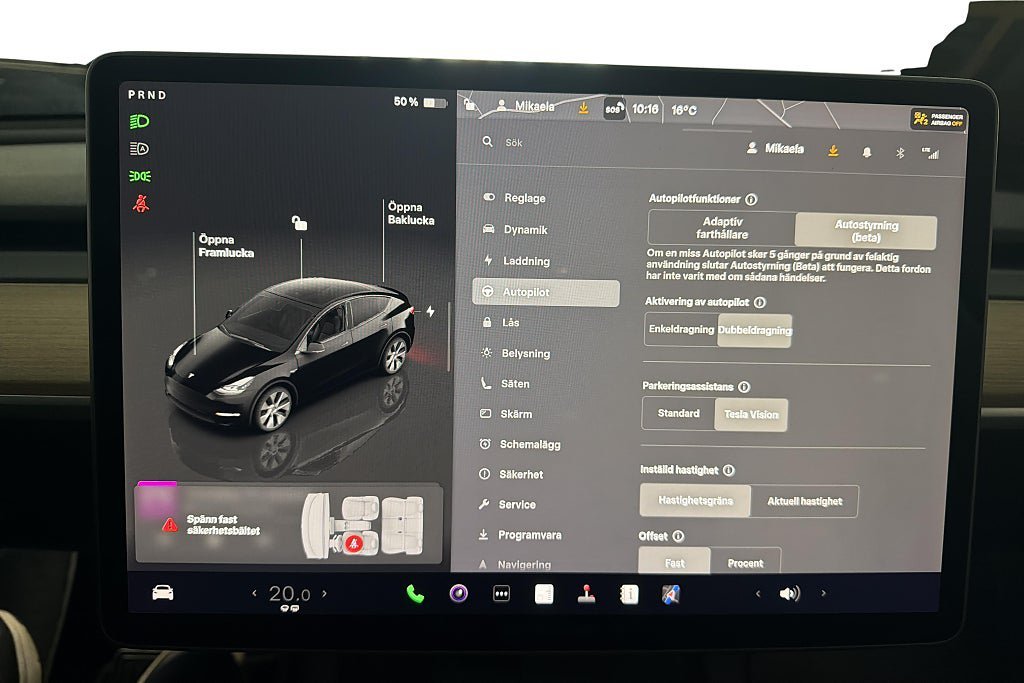Set parking assist to Standard
The image size is (1024, 683).
click(x=679, y=413)
